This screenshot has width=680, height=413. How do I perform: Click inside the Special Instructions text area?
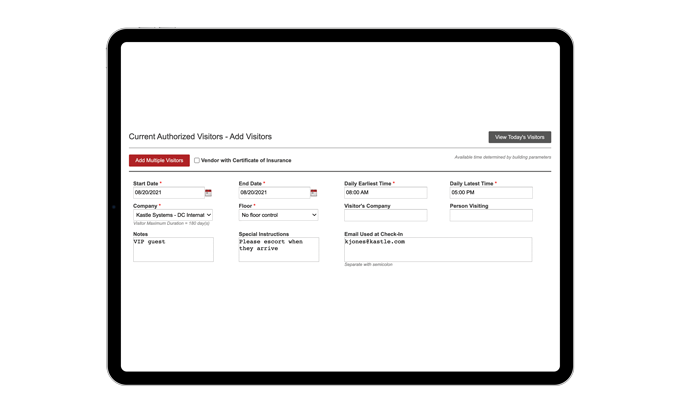coord(278,249)
